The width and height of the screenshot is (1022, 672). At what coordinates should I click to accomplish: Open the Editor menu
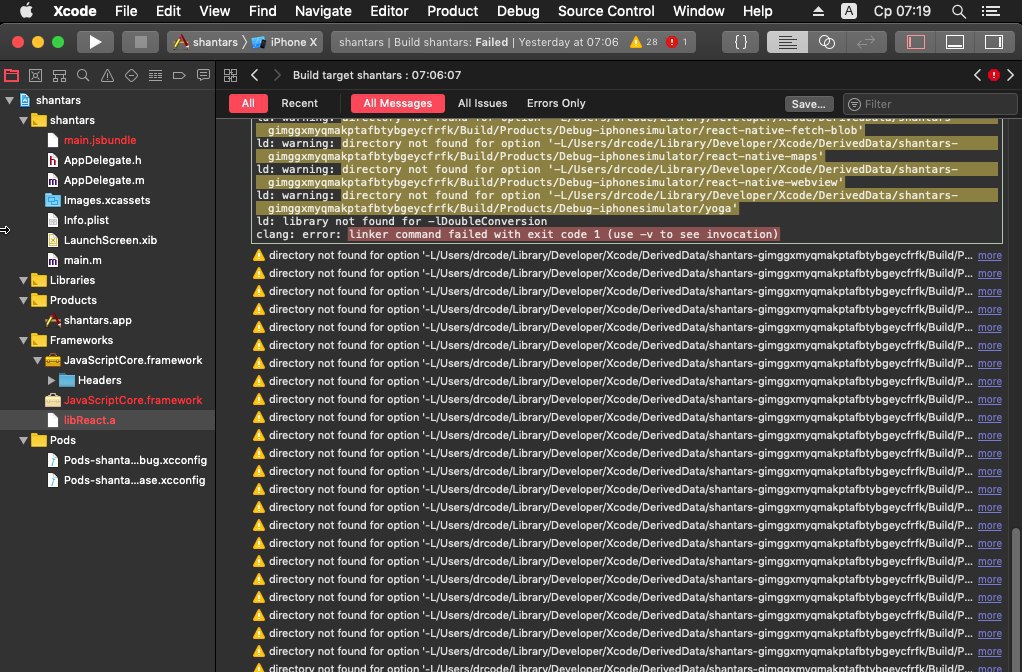click(x=389, y=11)
